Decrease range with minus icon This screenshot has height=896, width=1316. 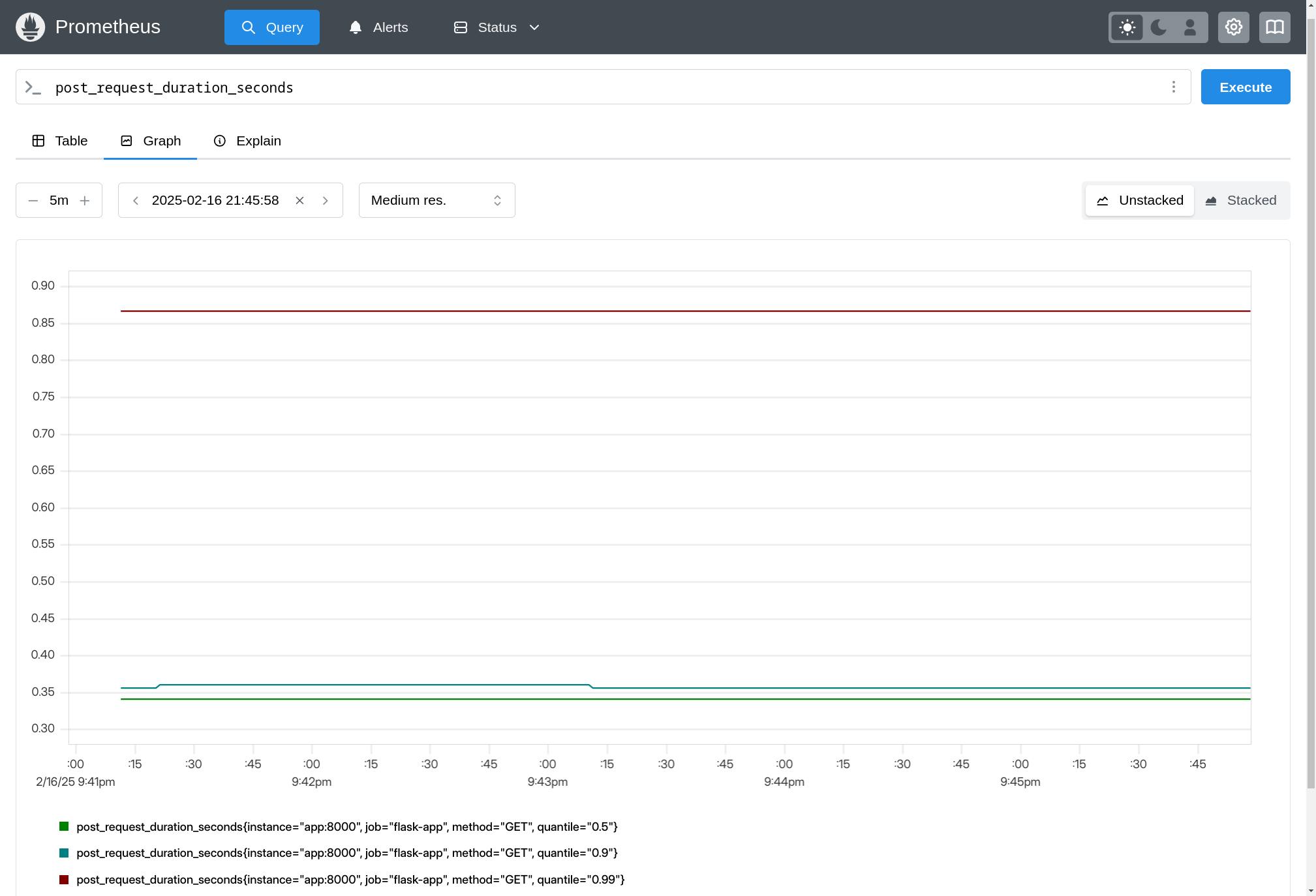[x=33, y=200]
